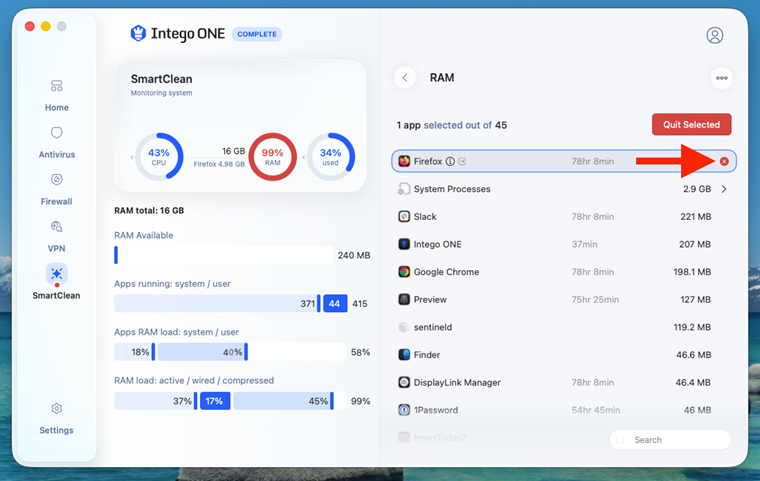Click the '75hr 25min' Preview runtime
This screenshot has height=481, width=760.
(595, 300)
